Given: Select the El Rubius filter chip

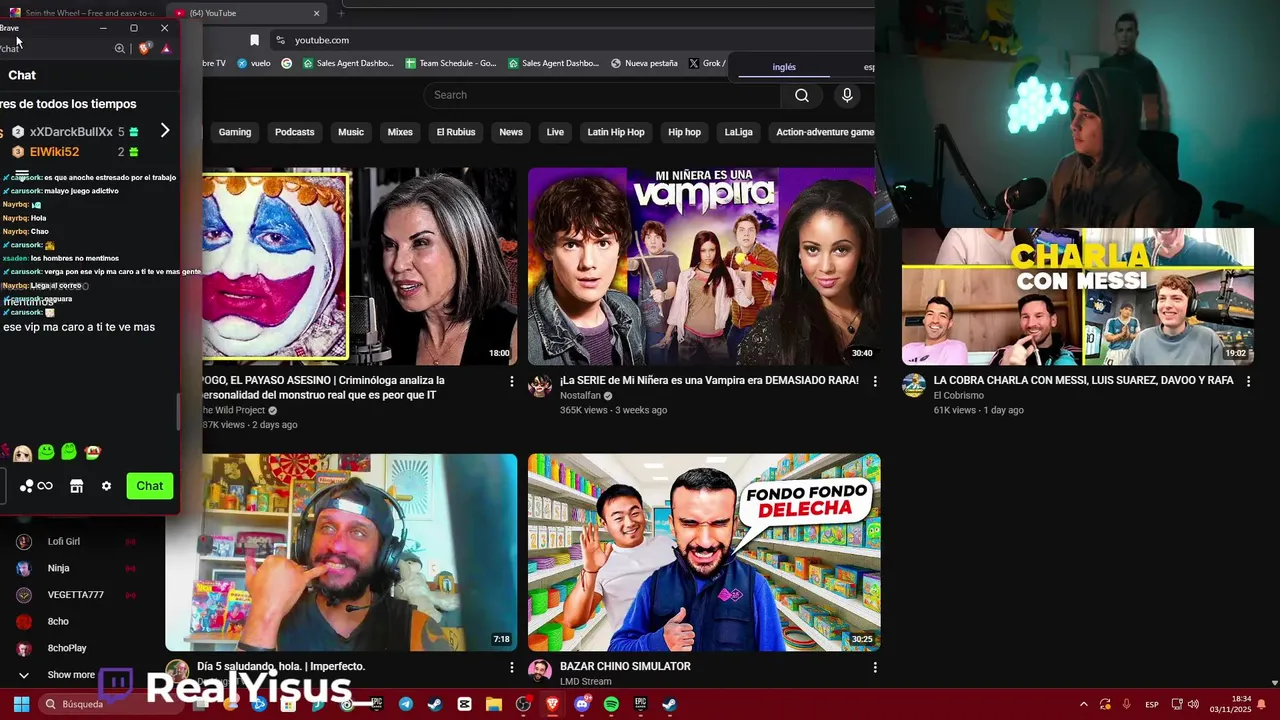Looking at the screenshot, I should click(x=456, y=132).
